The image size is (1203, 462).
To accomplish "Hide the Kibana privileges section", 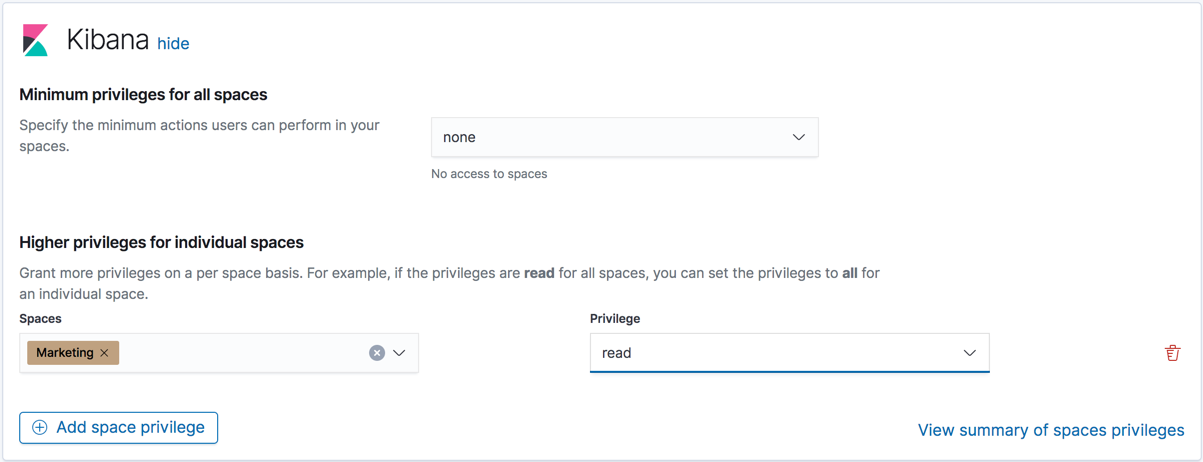I will [173, 43].
